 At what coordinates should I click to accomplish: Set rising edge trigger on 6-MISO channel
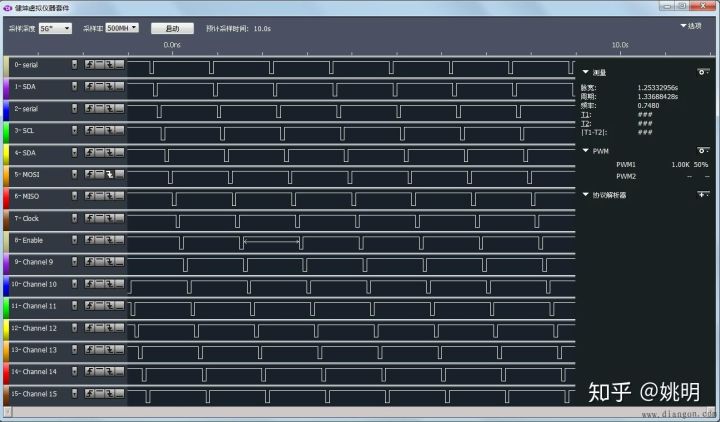(90, 196)
